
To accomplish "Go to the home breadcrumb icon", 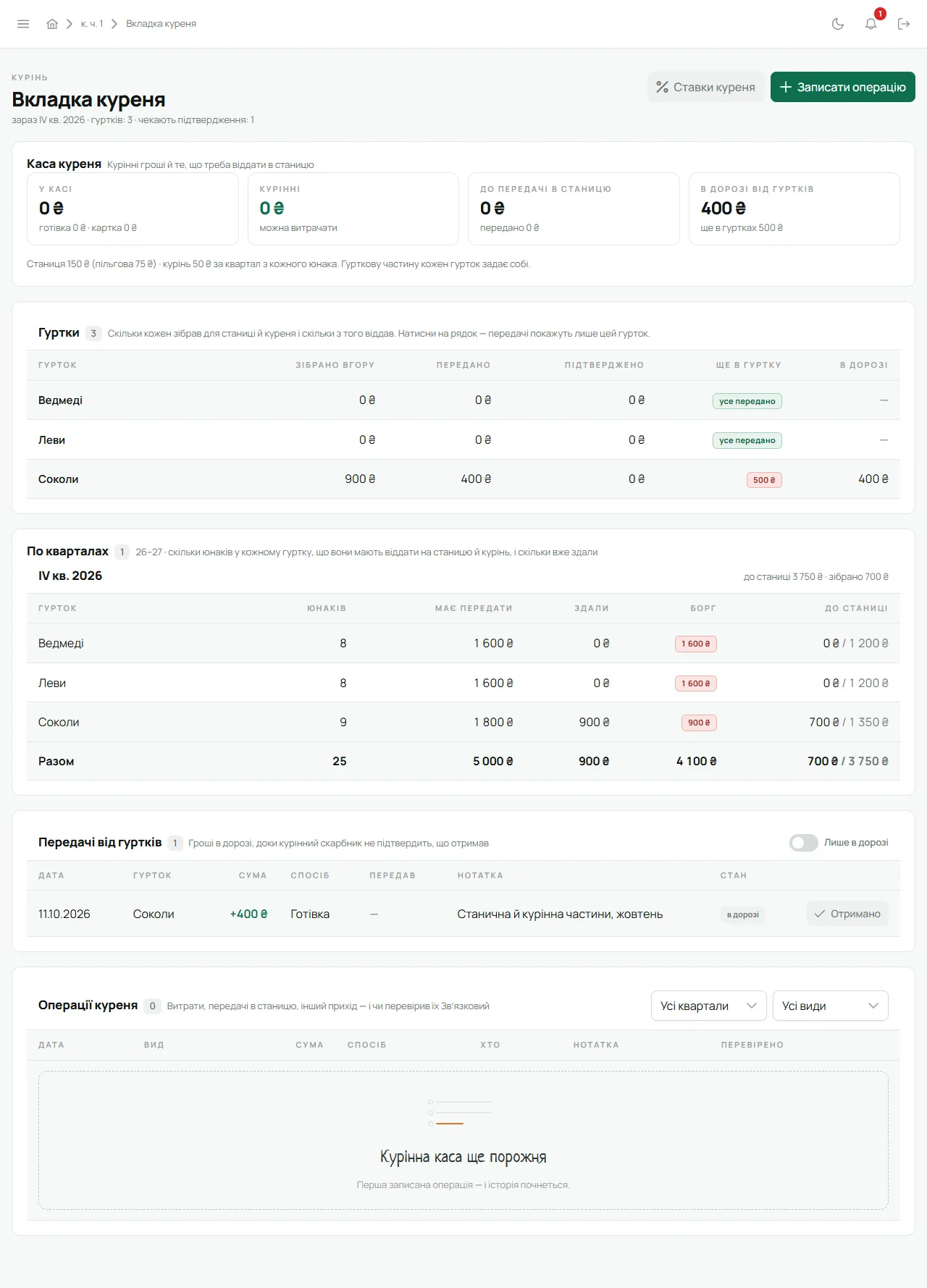I will click(52, 24).
